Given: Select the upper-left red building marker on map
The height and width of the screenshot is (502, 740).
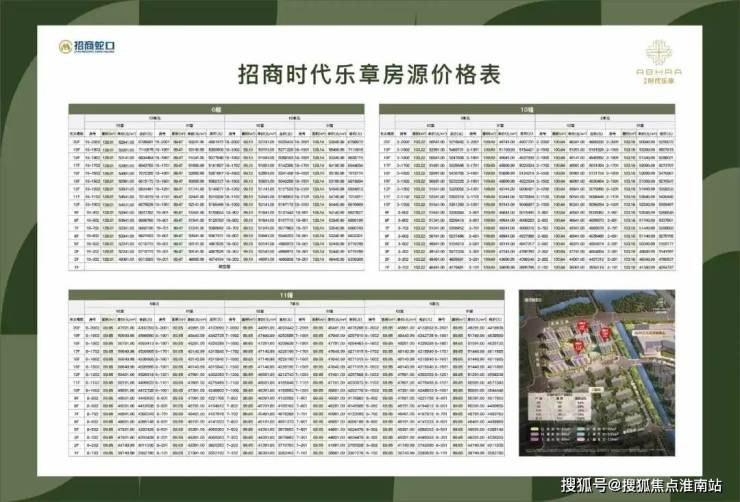Looking at the screenshot, I should (x=582, y=326).
